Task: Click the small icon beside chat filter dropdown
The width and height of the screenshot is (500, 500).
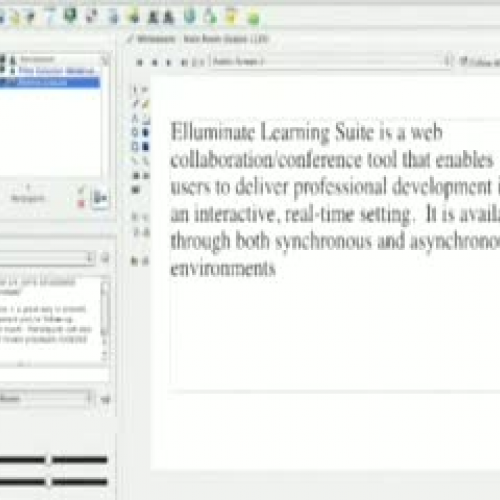Action: point(105,257)
